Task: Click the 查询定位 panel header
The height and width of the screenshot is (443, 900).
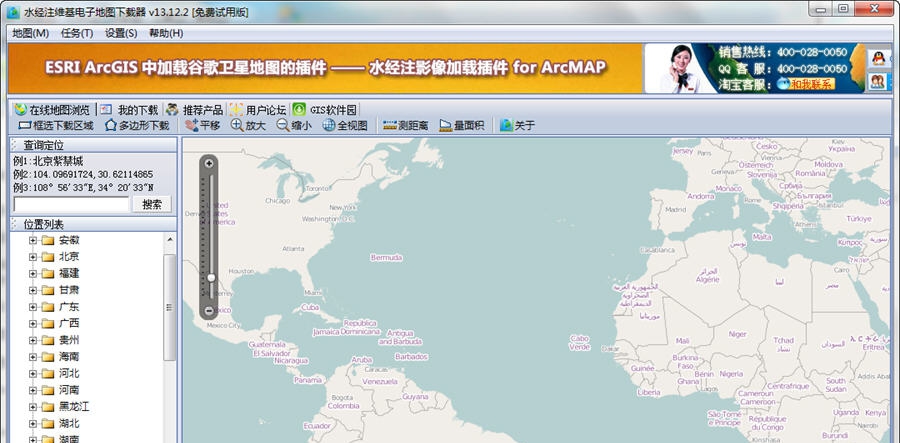Action: click(x=92, y=145)
